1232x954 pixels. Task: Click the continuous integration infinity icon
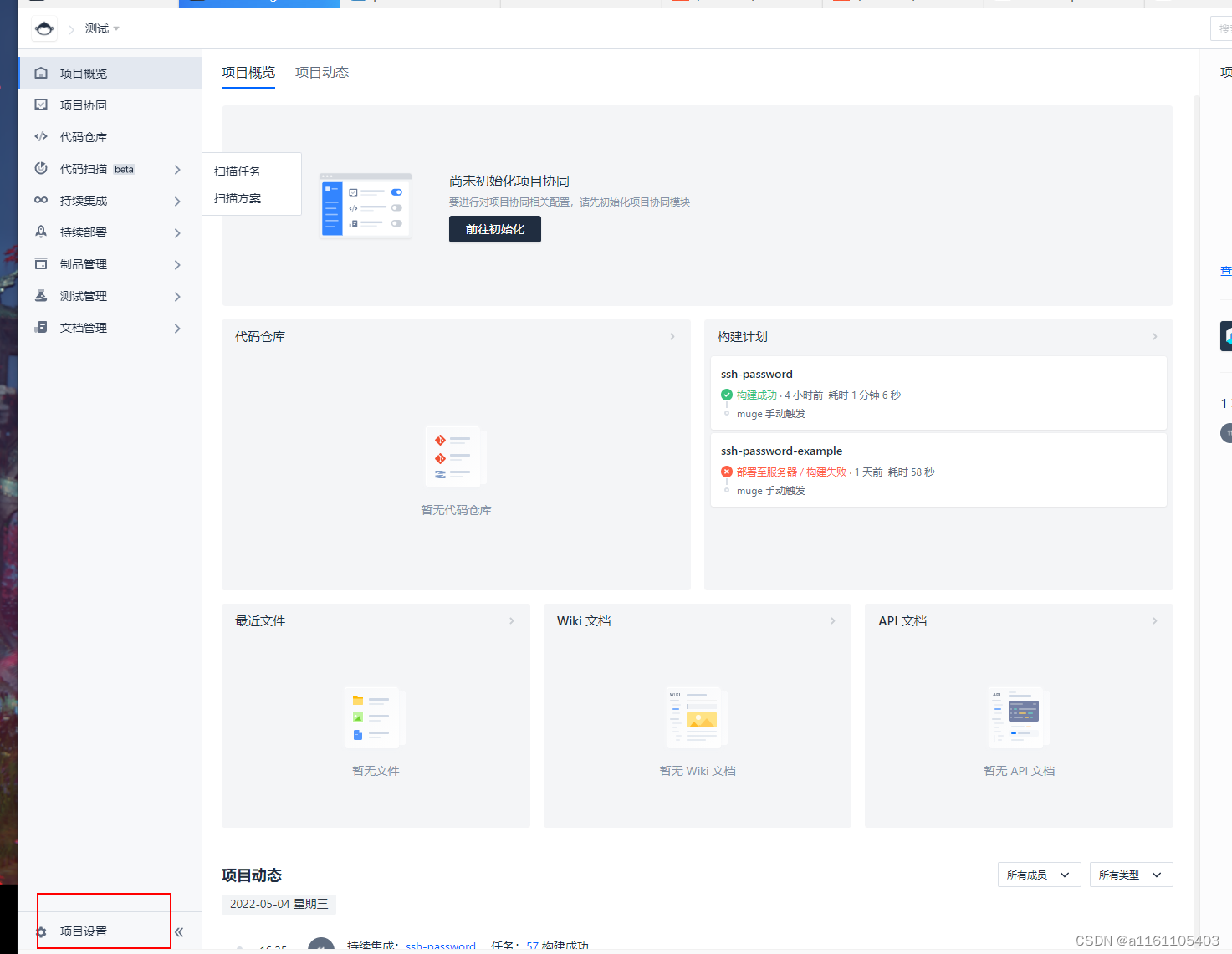[41, 200]
